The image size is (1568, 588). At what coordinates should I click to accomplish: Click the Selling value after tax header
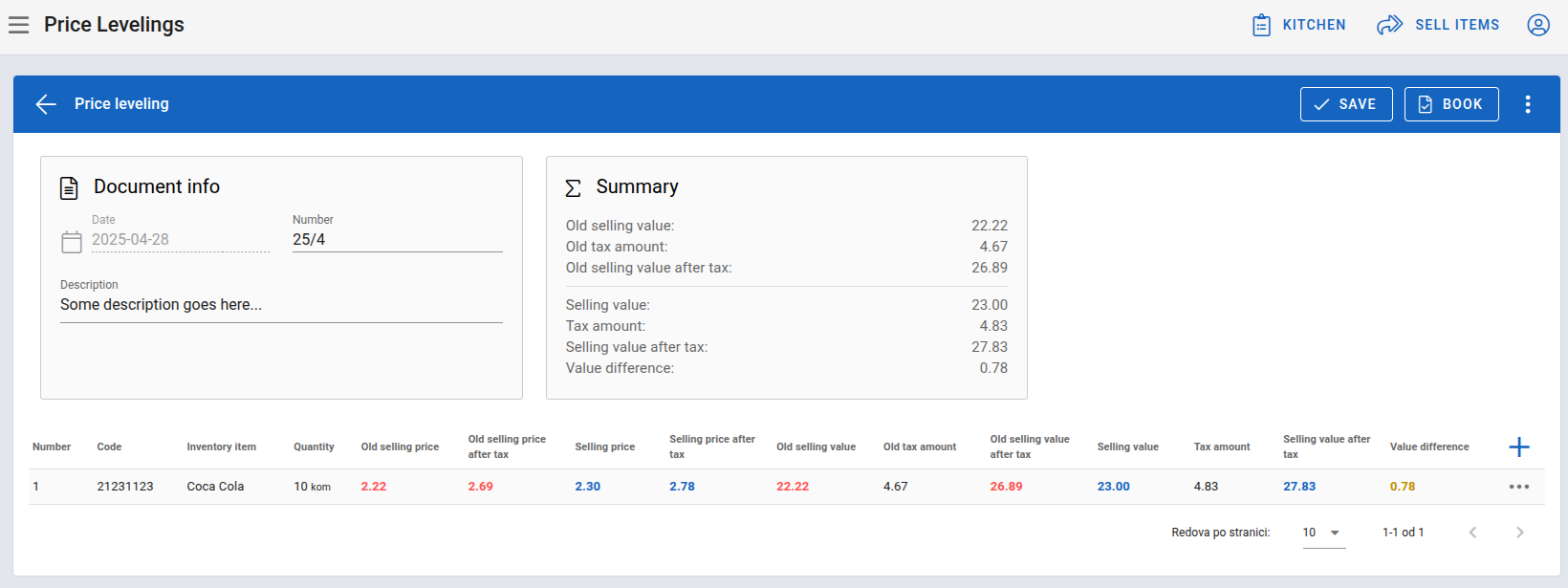(x=1326, y=446)
